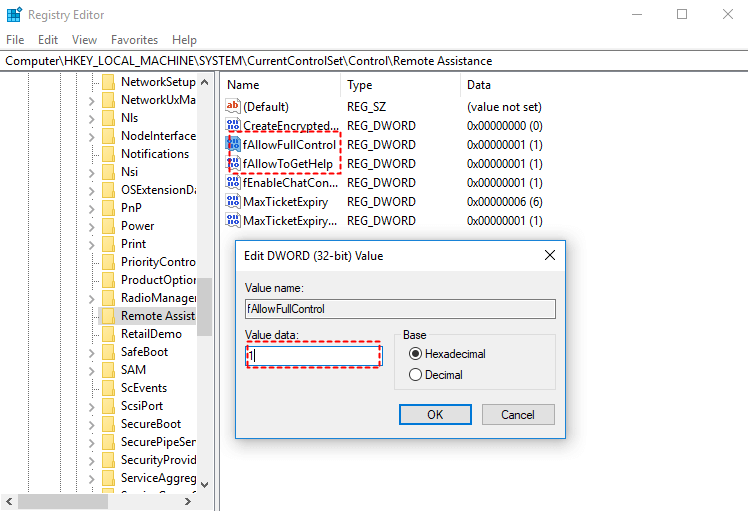Open the Favorites menu
The height and width of the screenshot is (511, 748).
pyautogui.click(x=135, y=40)
